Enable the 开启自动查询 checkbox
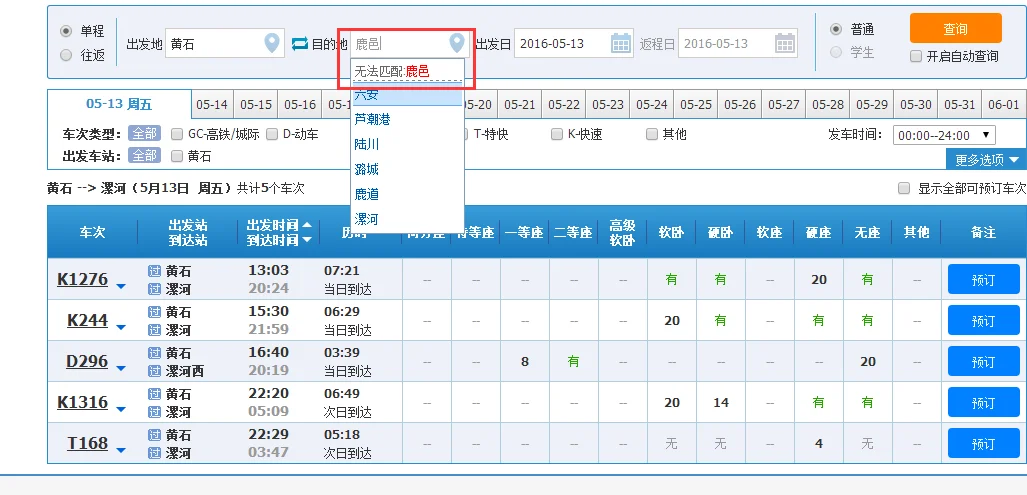 916,56
